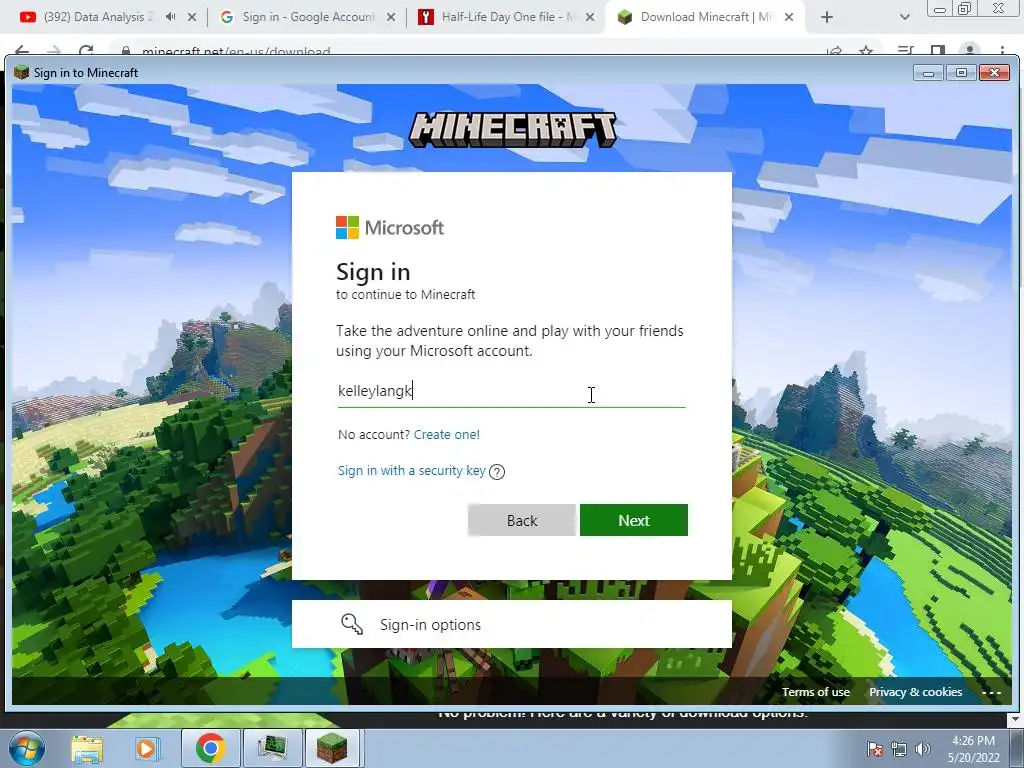The height and width of the screenshot is (768, 1024).
Task: Maximize the Sign in to Minecraft window
Action: pyautogui.click(x=961, y=72)
